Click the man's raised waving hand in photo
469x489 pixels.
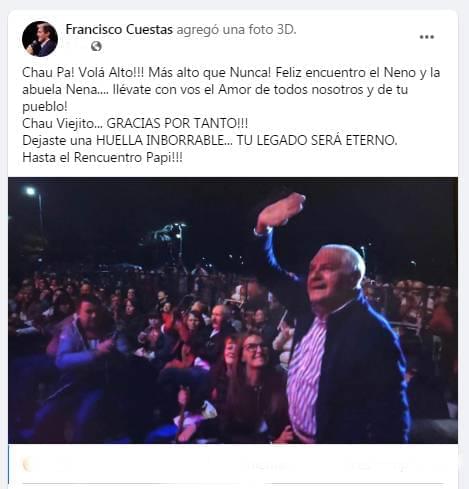tap(280, 212)
